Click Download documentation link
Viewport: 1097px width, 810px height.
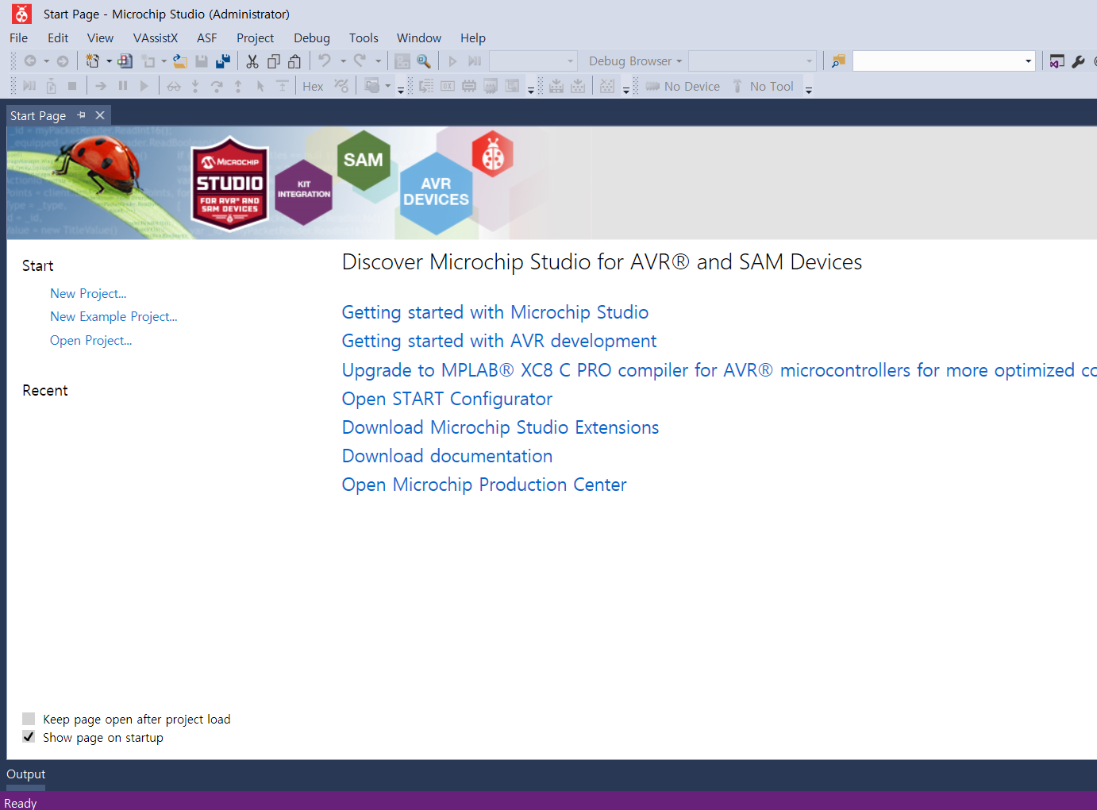446,455
